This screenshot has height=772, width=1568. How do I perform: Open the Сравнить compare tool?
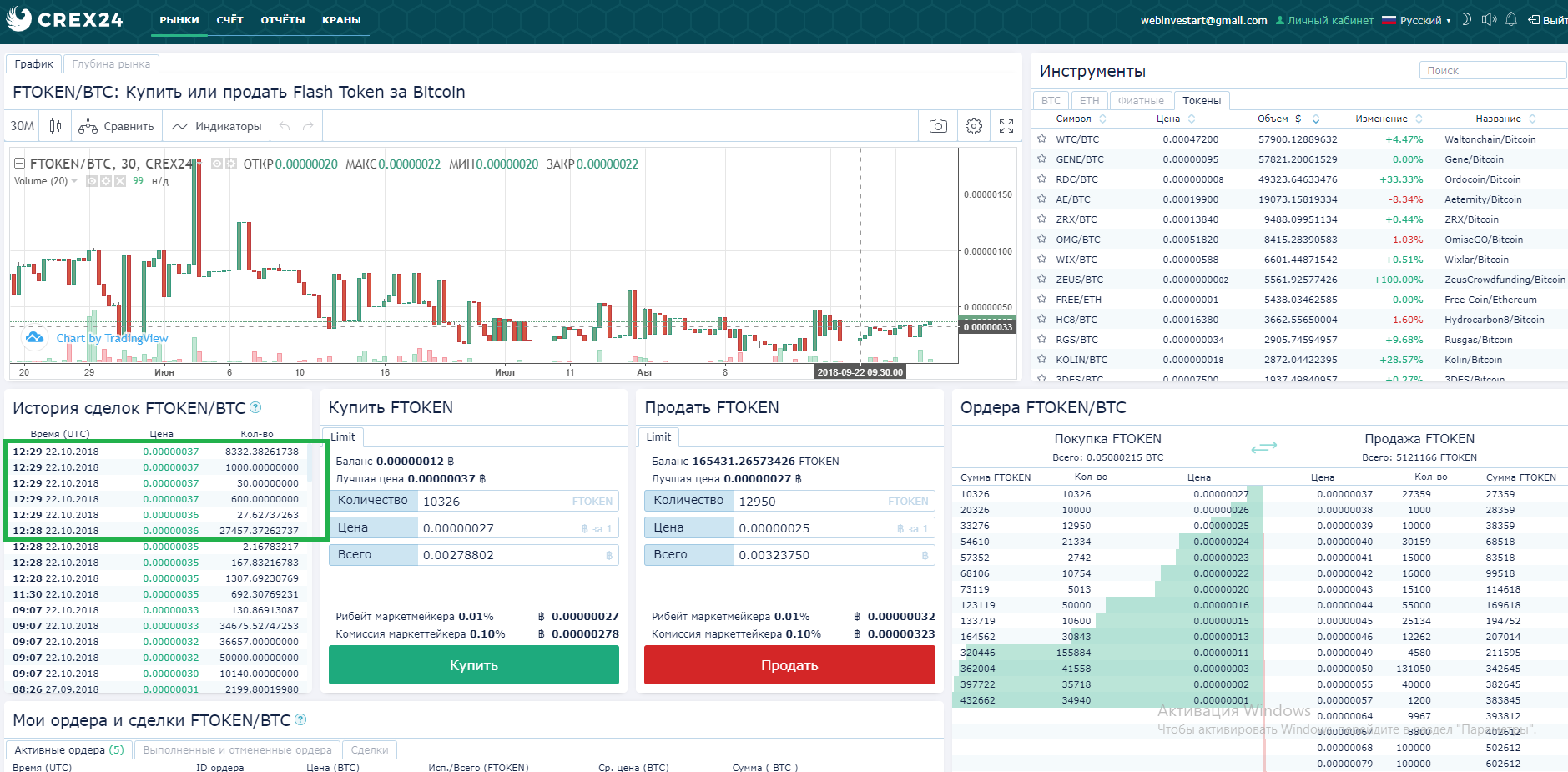tap(116, 126)
